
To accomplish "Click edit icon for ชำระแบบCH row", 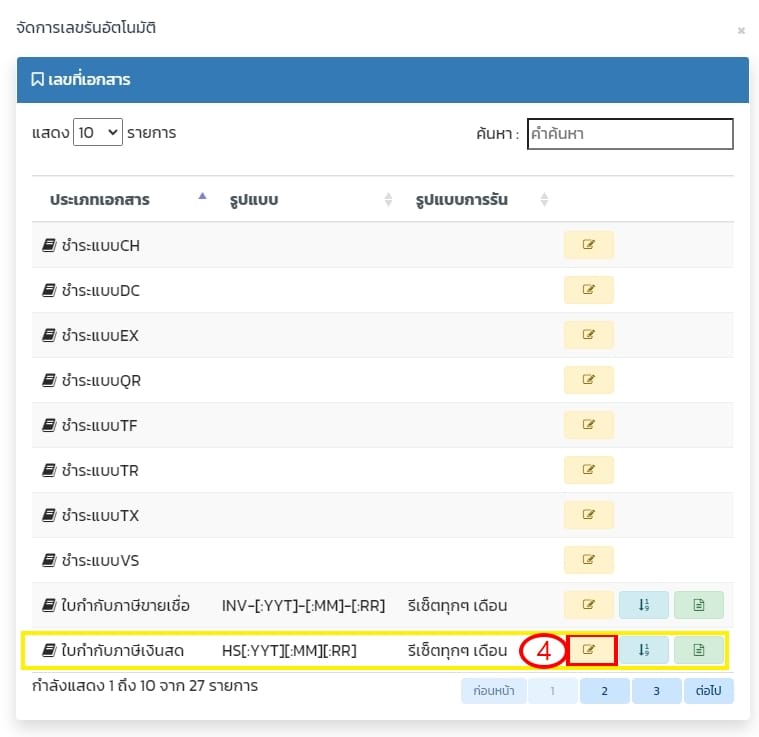I will click(588, 245).
